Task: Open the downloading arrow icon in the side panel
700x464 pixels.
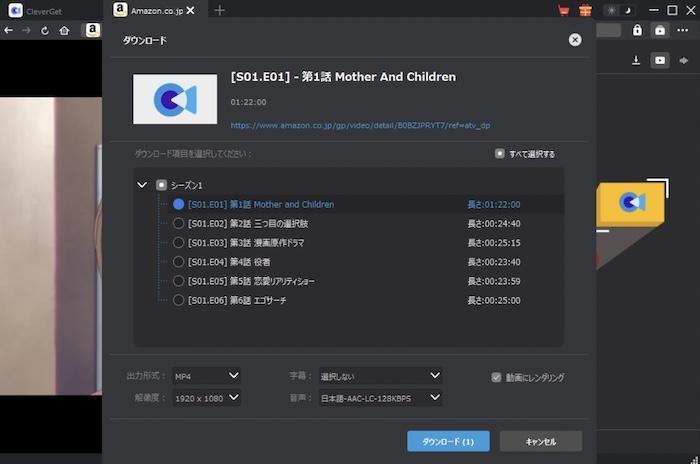Action: click(x=636, y=60)
